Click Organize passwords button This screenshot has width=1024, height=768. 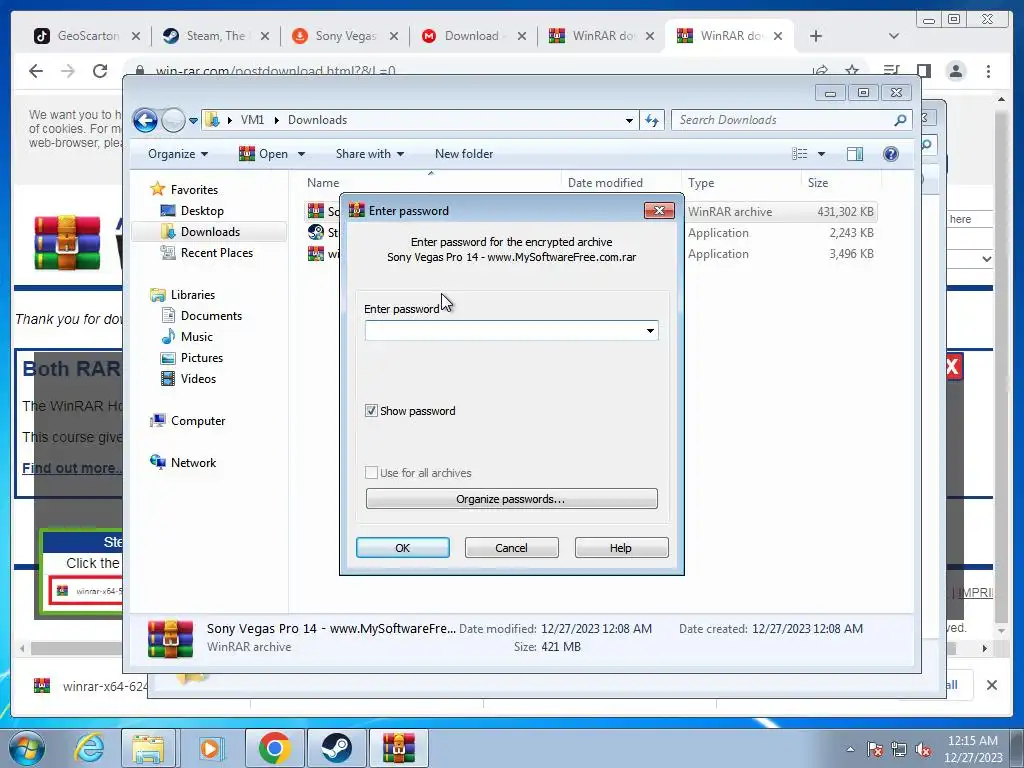coord(511,498)
